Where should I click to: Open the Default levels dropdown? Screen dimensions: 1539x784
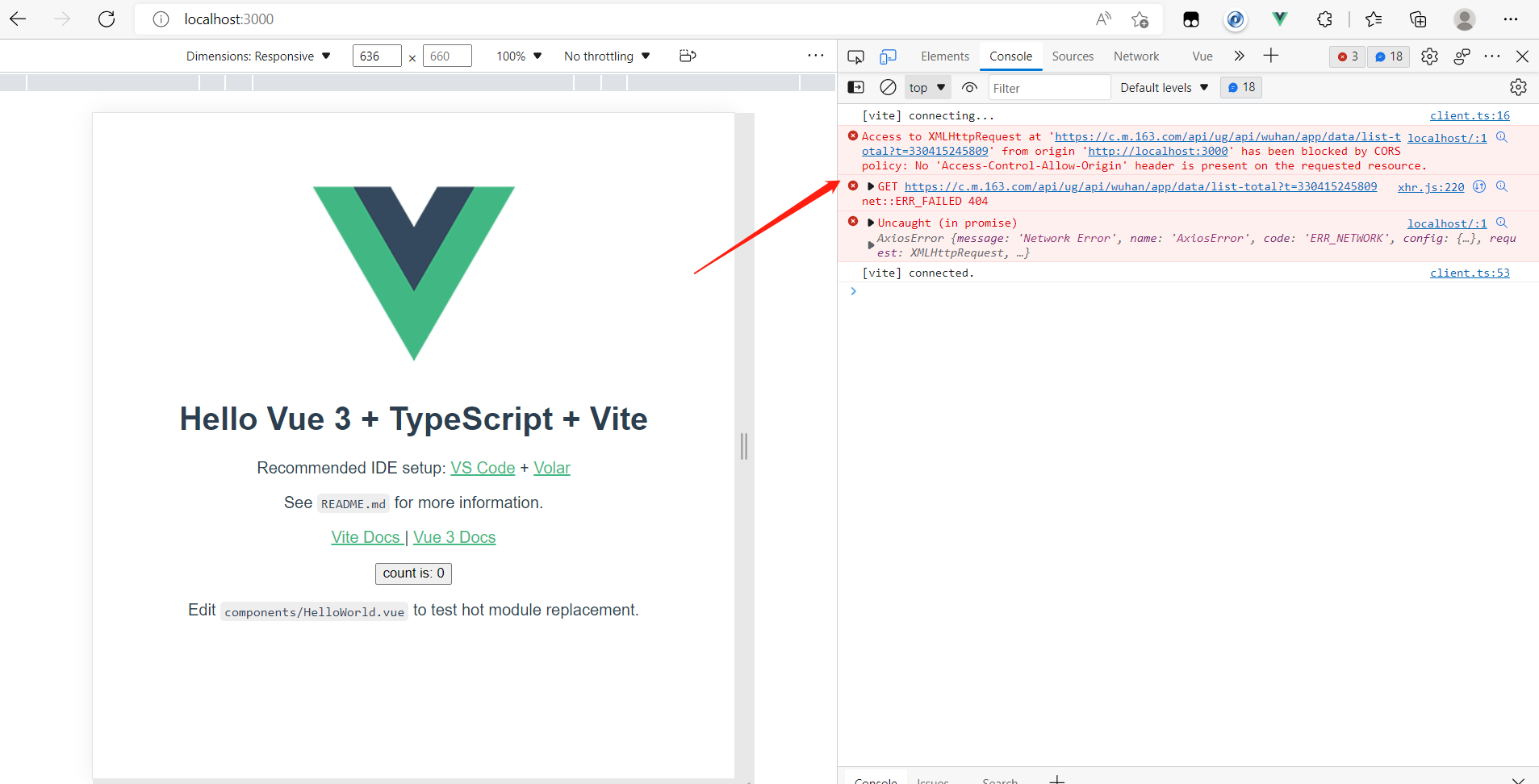pos(1164,87)
